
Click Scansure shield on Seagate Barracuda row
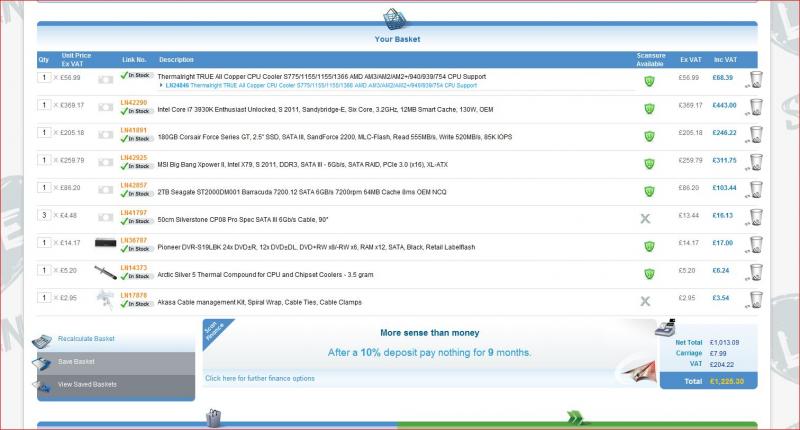pyautogui.click(x=649, y=191)
